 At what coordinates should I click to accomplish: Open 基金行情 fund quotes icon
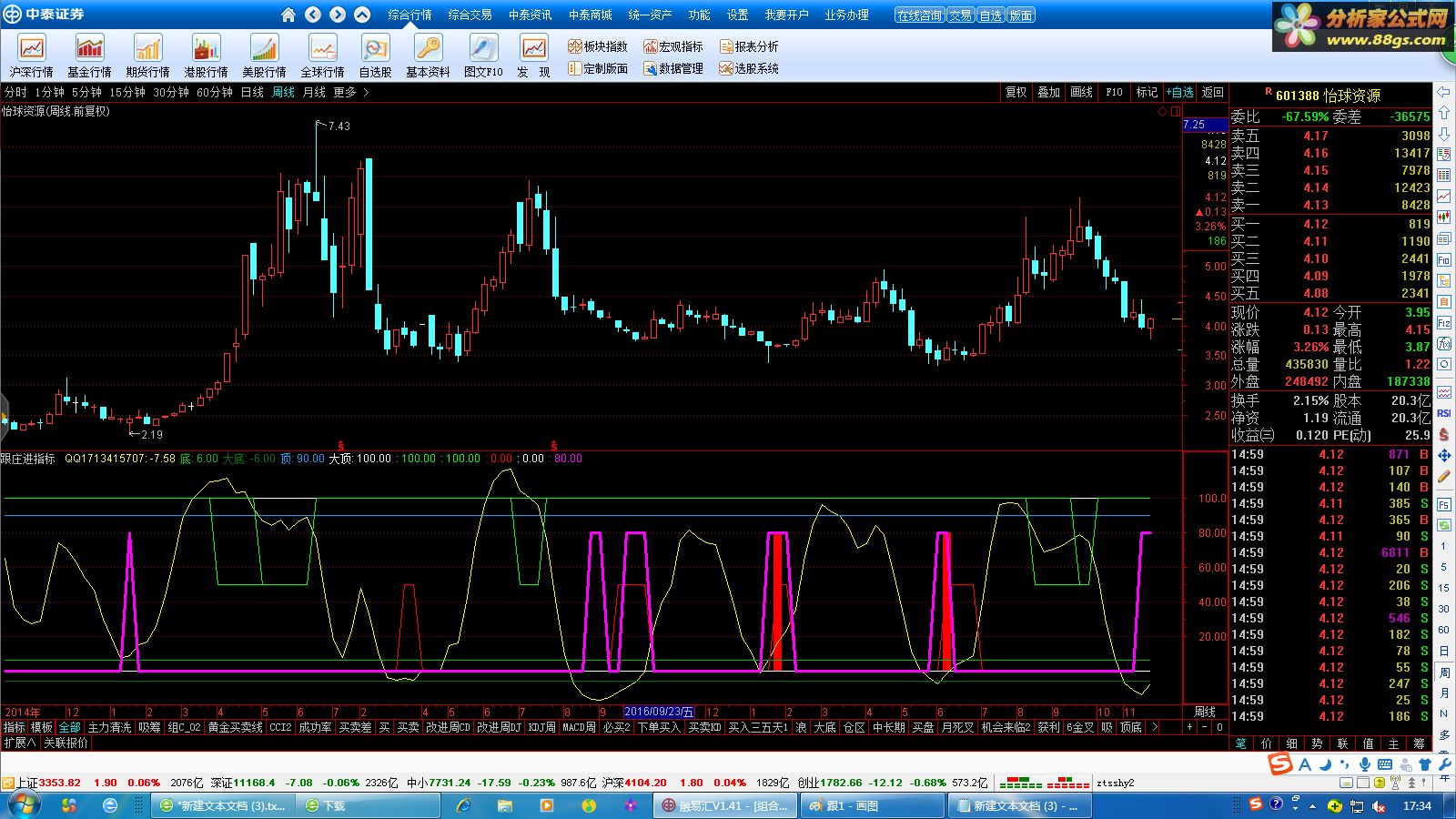[x=89, y=56]
